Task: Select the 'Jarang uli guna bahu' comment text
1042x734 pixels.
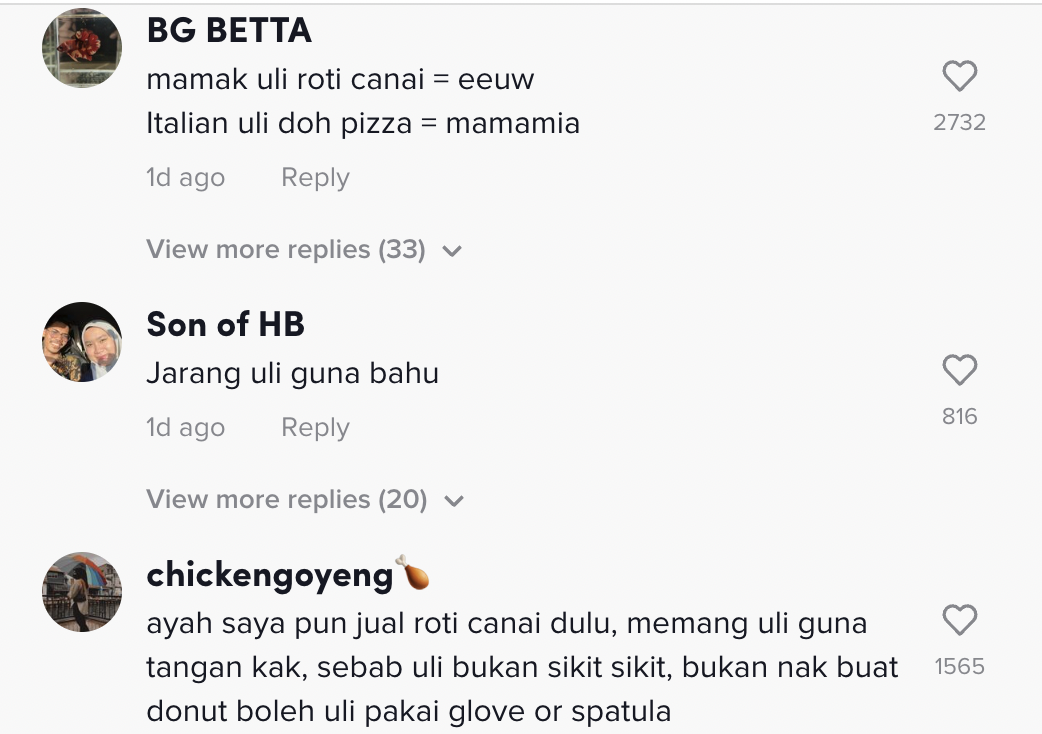Action: click(292, 374)
